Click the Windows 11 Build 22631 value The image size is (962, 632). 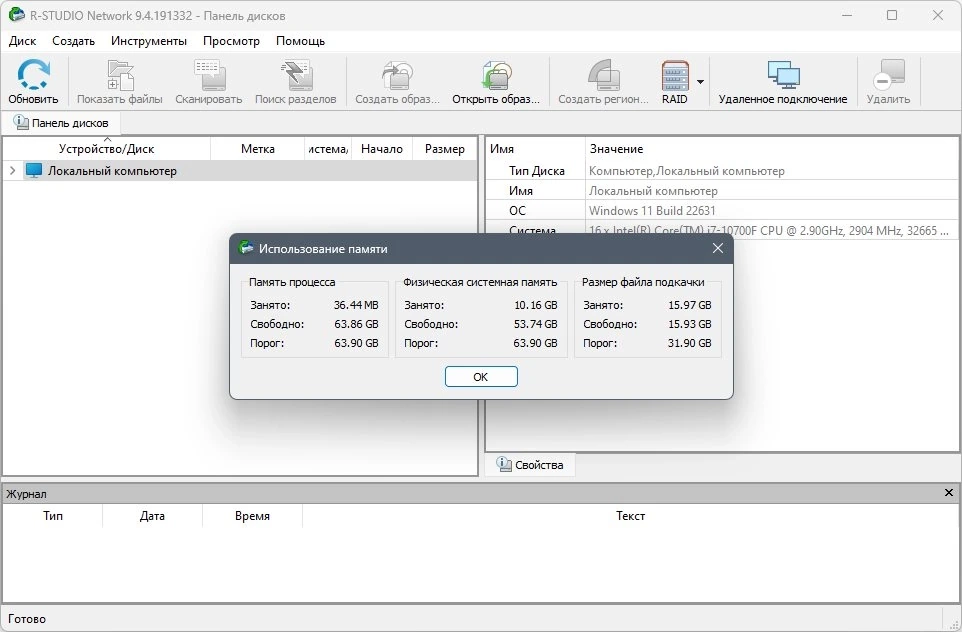652,210
